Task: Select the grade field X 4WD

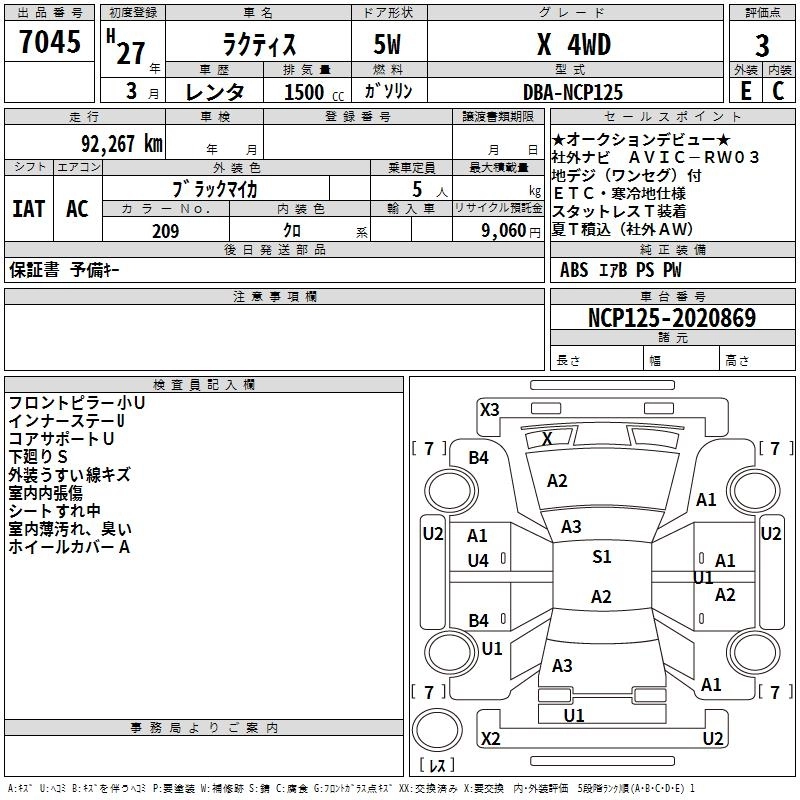Action: (573, 45)
